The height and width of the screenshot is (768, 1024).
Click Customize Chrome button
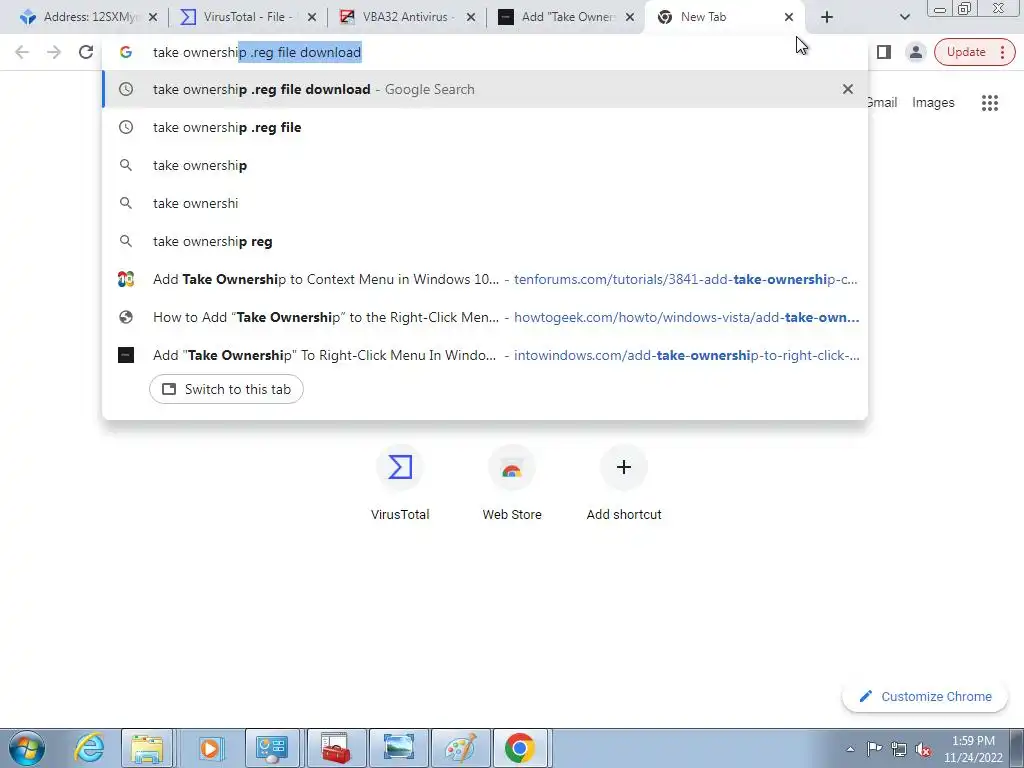pyautogui.click(x=925, y=697)
